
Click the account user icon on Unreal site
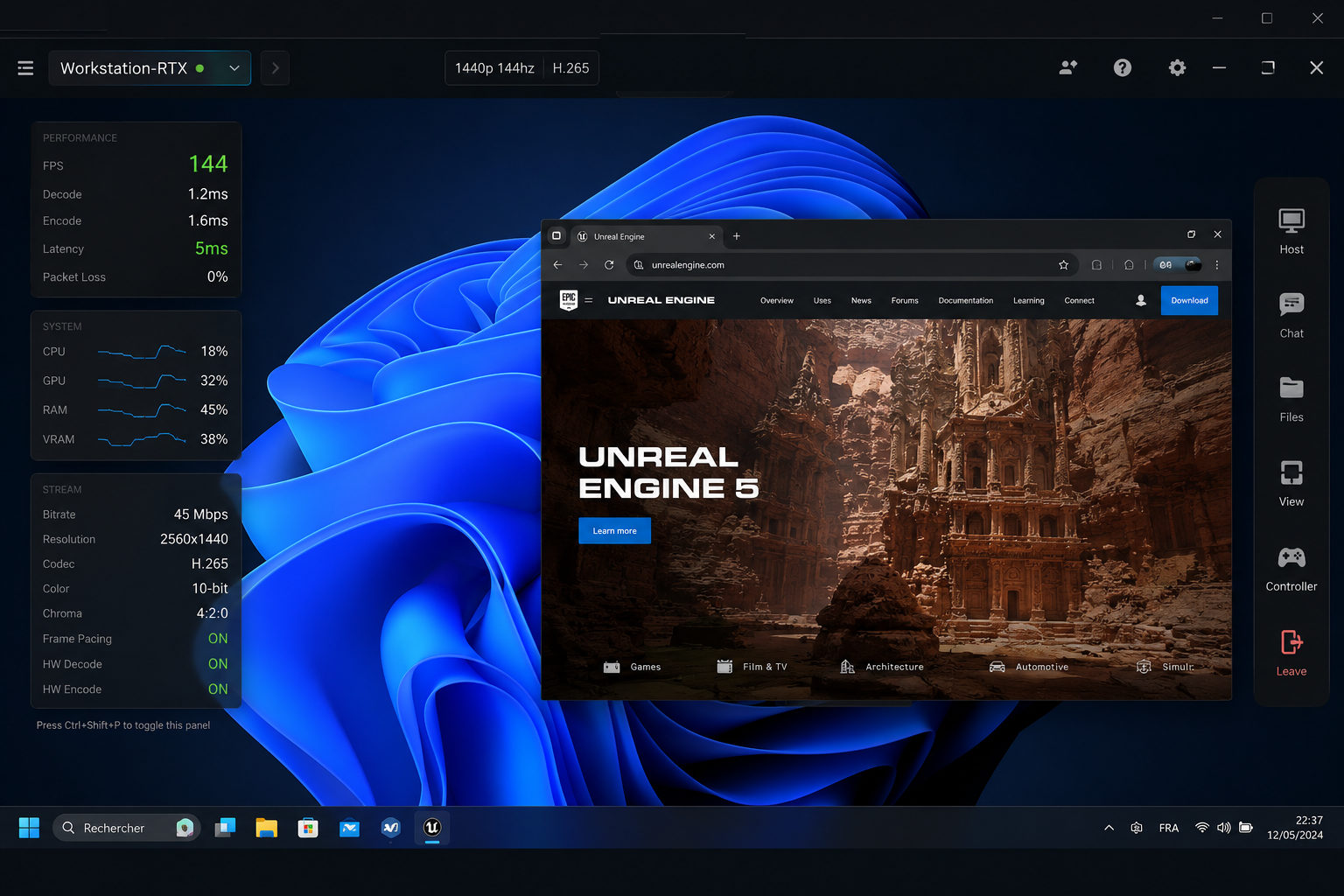pos(1141,300)
